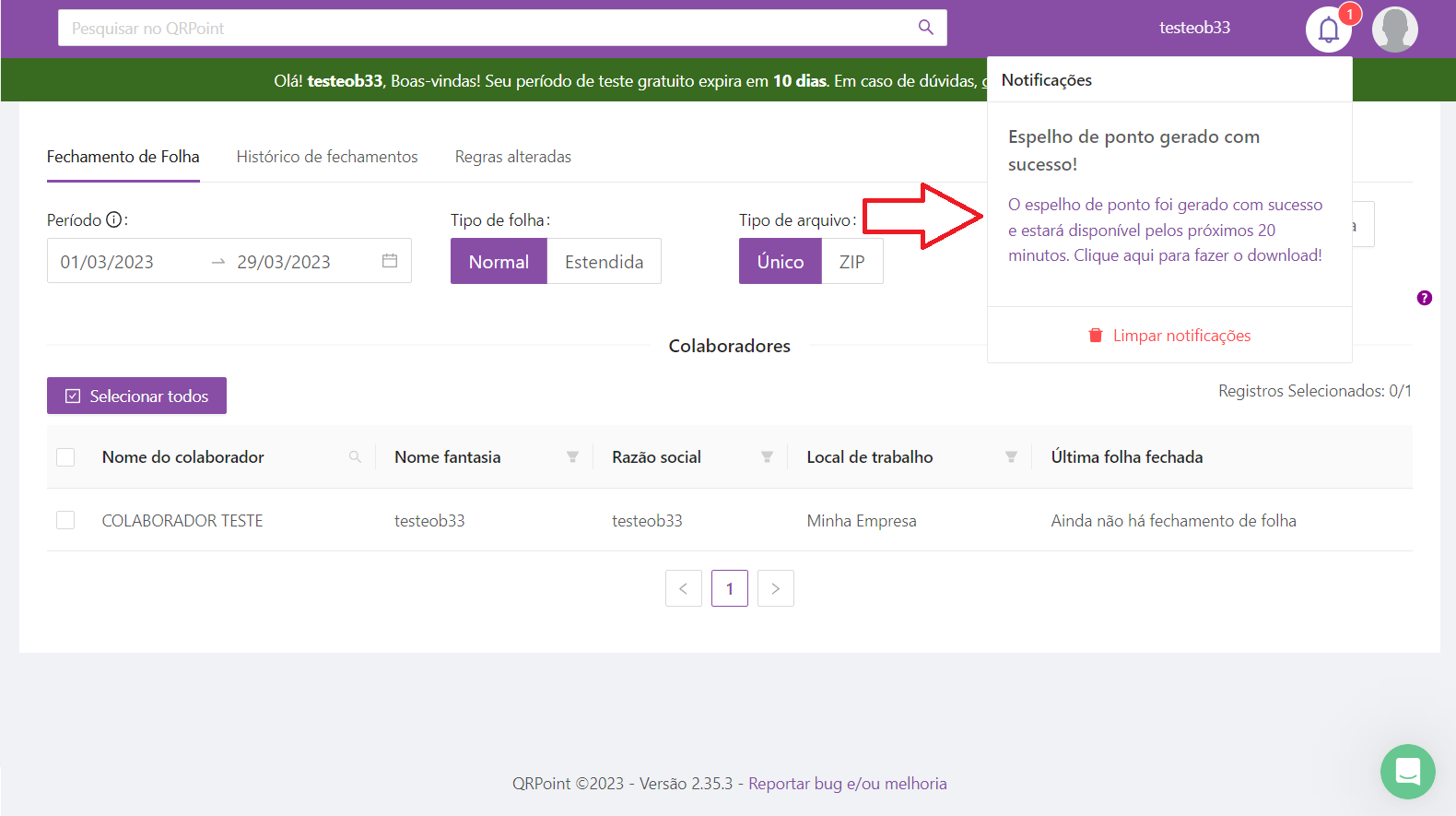Open the calendar icon in period field
The image size is (1456, 816).
click(x=390, y=261)
